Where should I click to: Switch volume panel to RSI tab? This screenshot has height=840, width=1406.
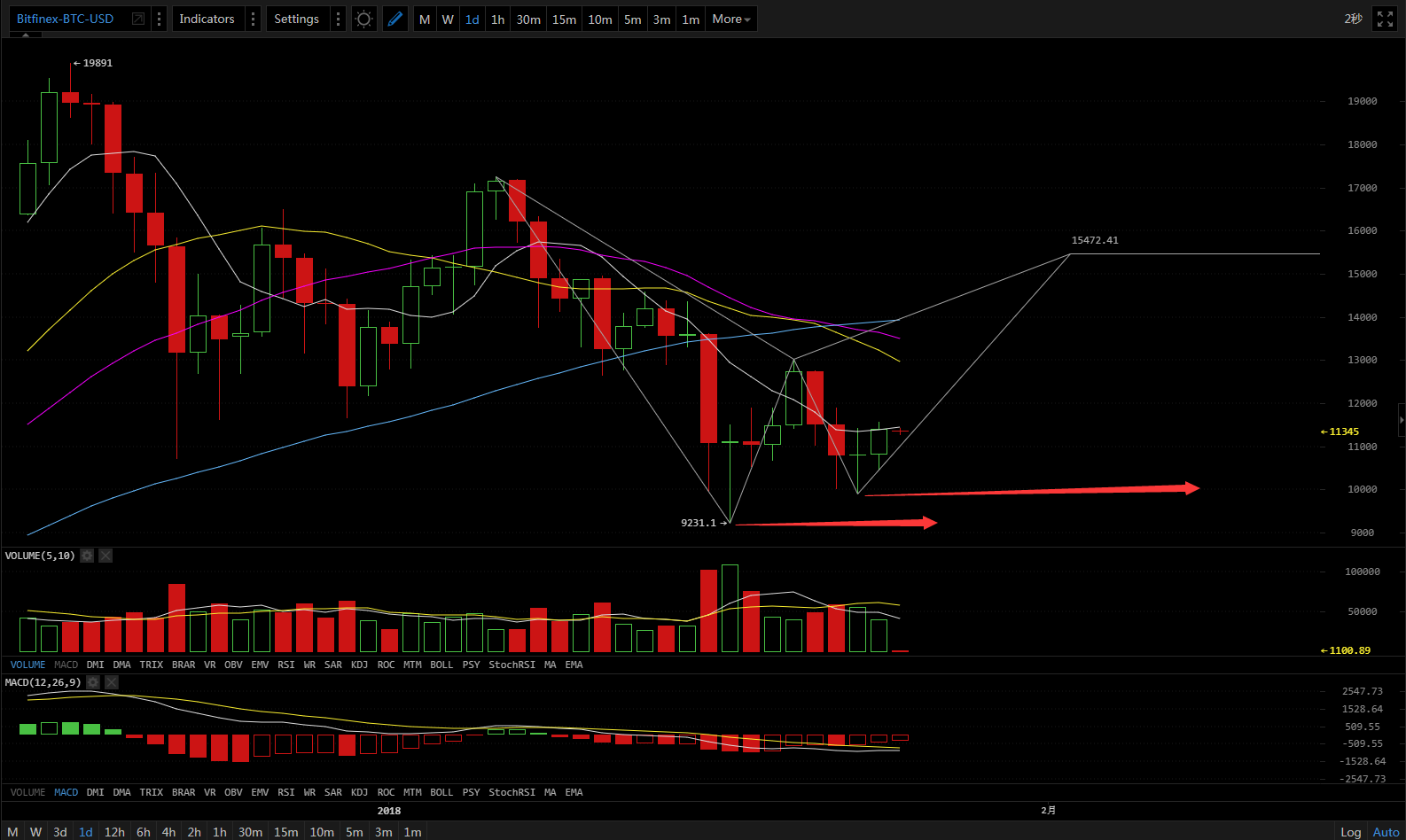[285, 665]
